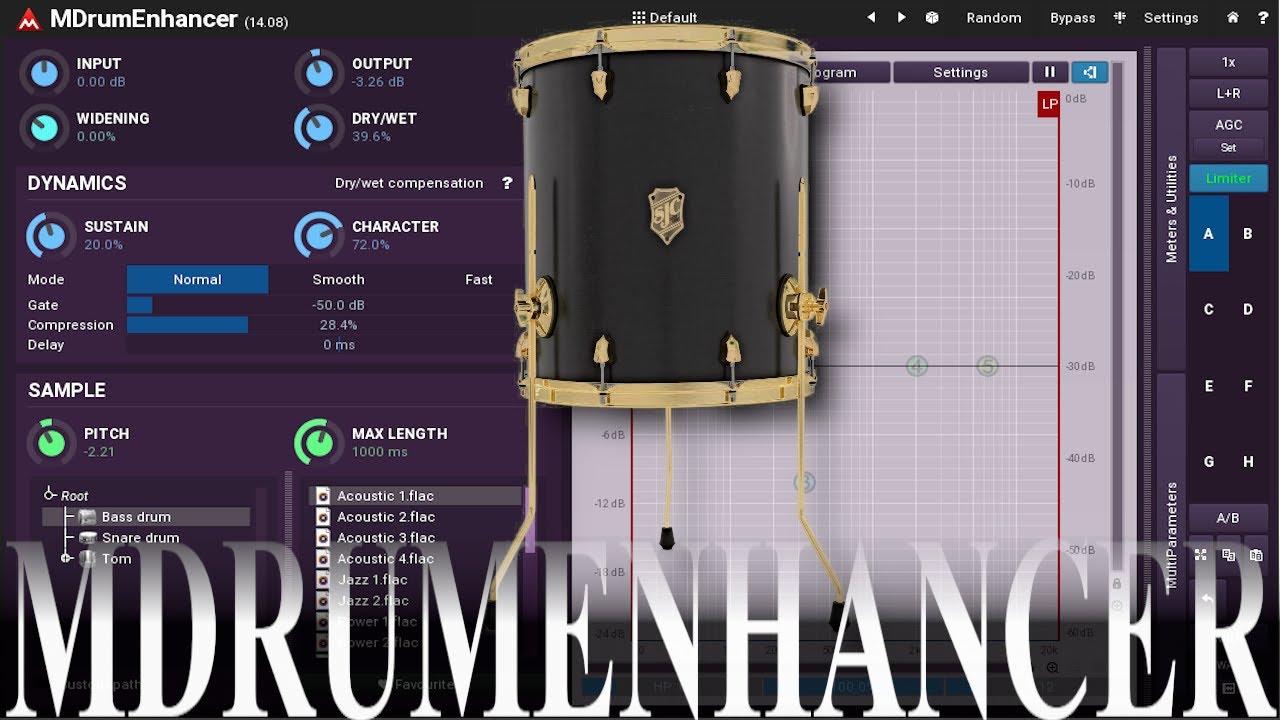Toggle AGC automatic gain compensation
The width and height of the screenshot is (1280, 720).
pyautogui.click(x=1228, y=125)
